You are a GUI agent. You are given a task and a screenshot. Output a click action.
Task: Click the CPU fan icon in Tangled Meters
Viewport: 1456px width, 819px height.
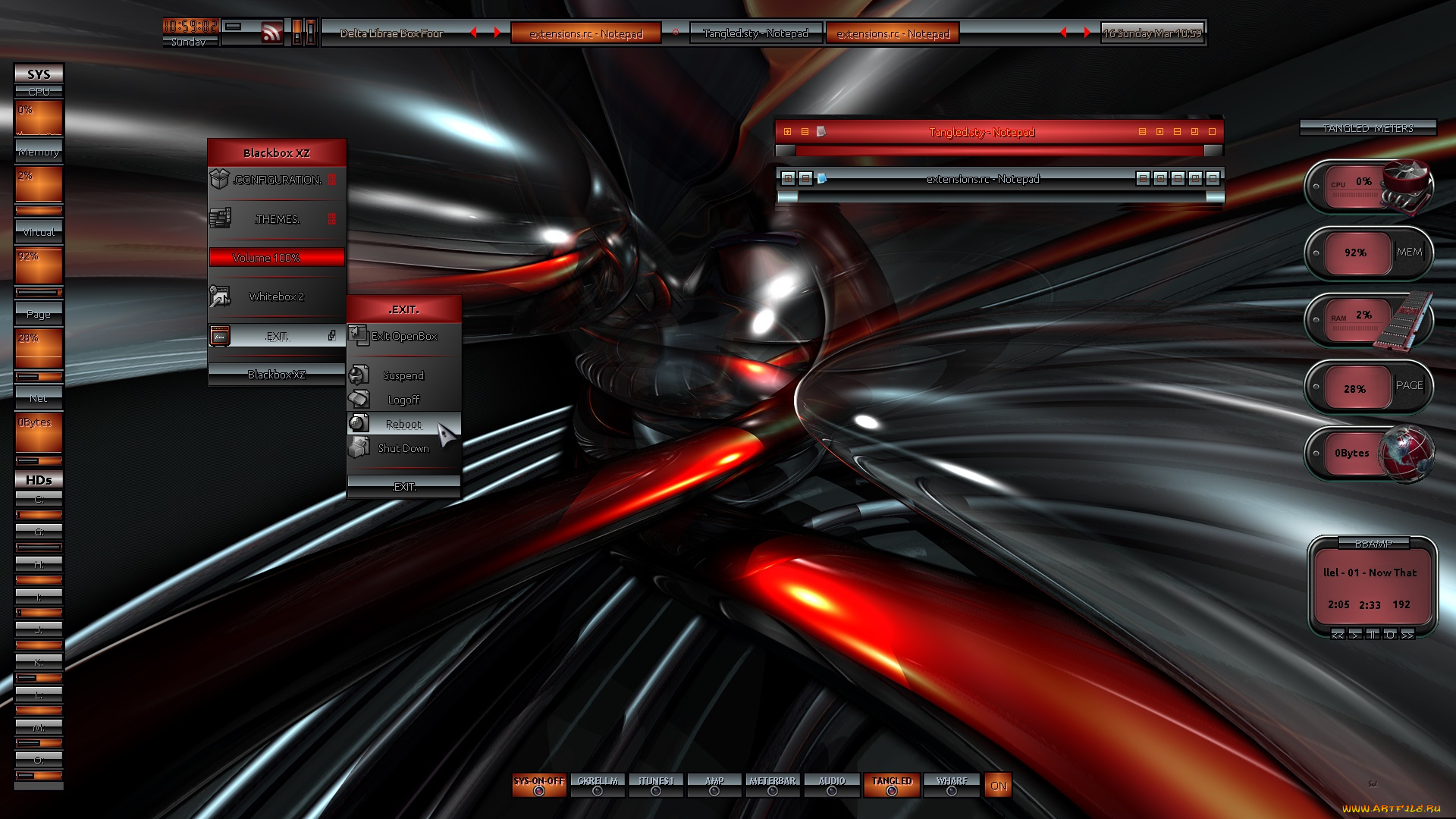point(1406,187)
